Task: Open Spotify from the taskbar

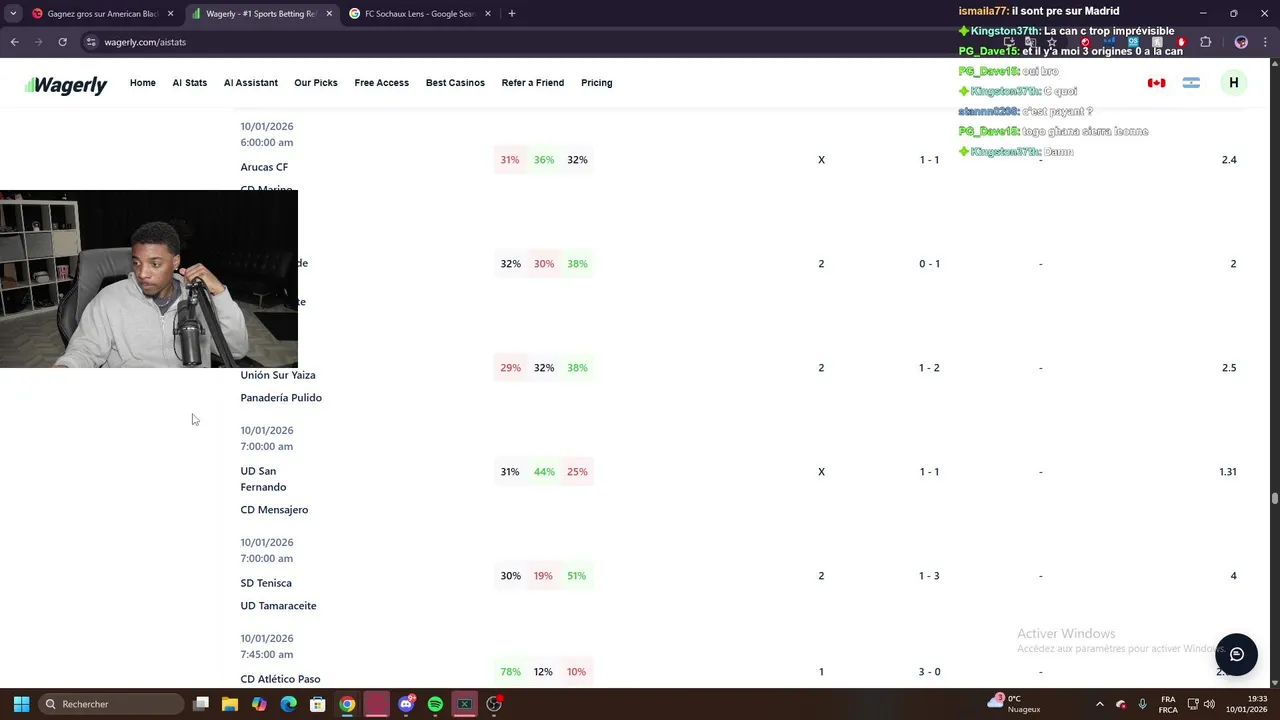Action: pos(435,704)
